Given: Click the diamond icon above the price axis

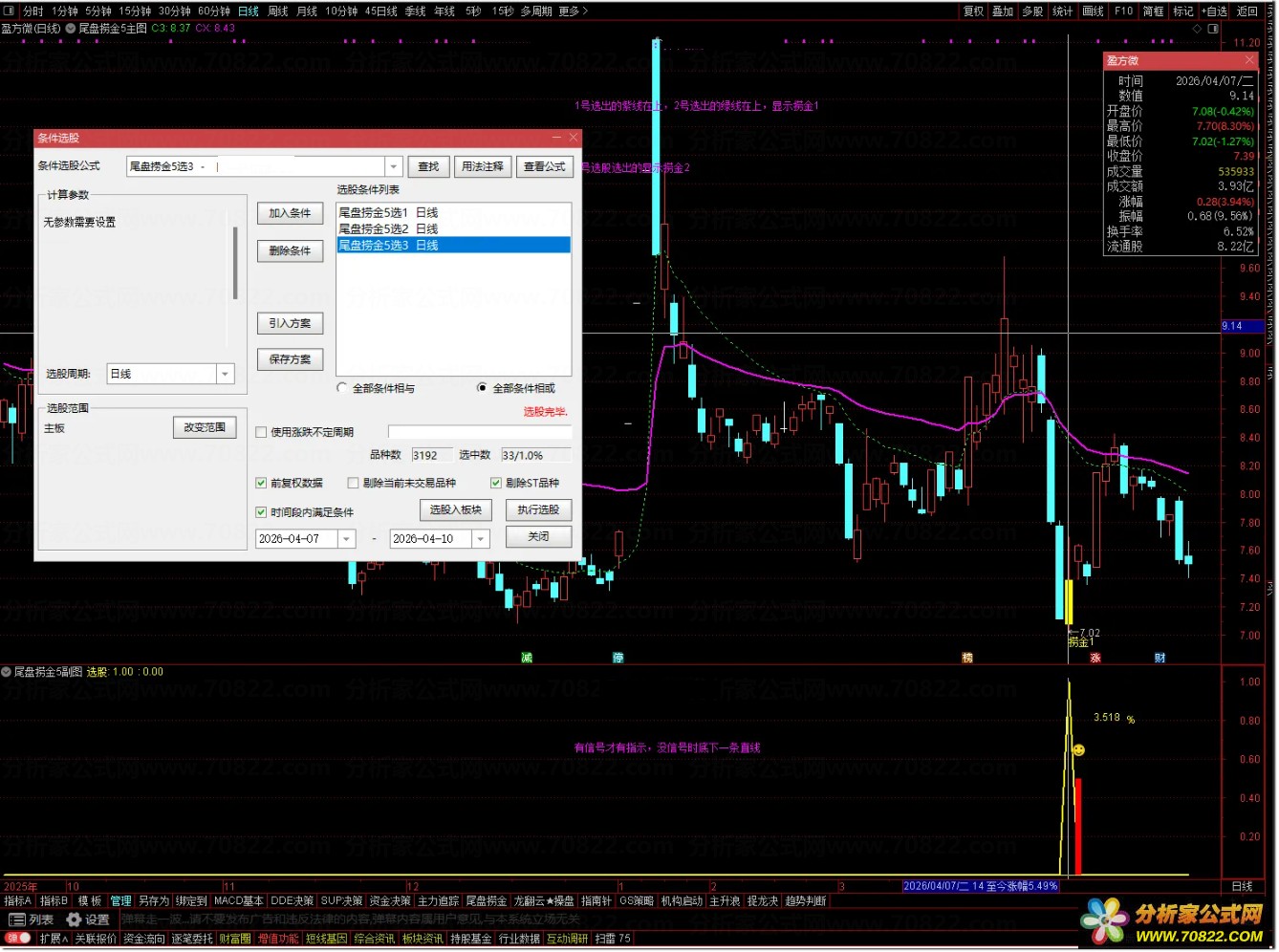Looking at the screenshot, I should pos(1199,29).
